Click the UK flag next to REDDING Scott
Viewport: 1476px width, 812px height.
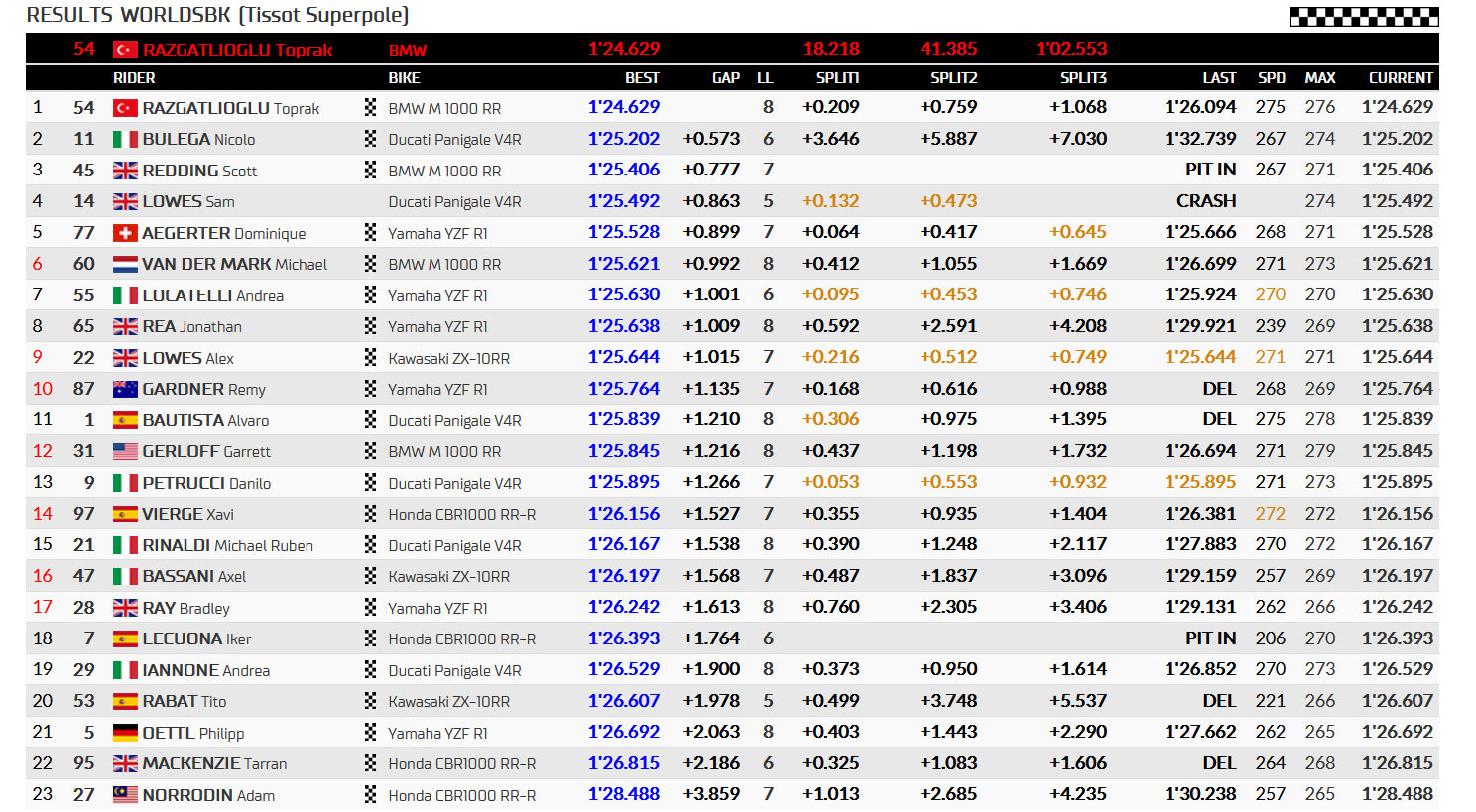click(x=125, y=171)
